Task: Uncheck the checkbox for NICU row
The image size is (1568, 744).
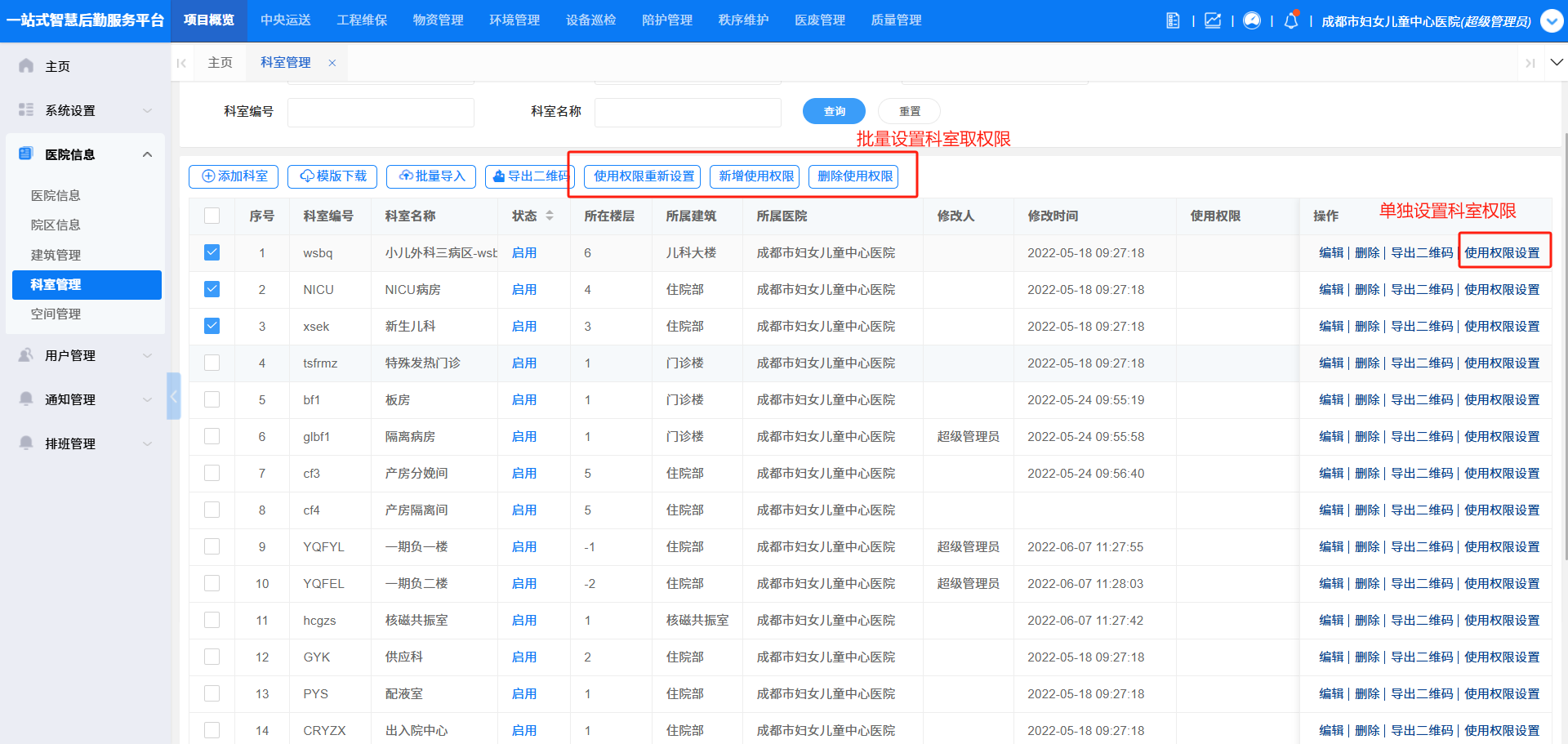Action: (212, 289)
